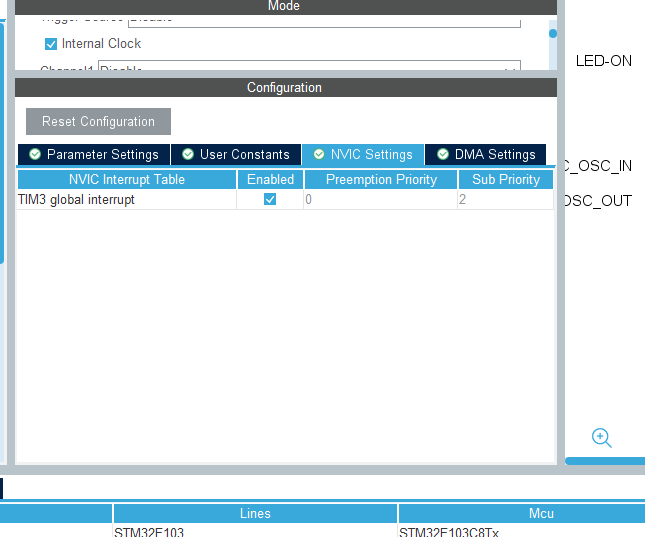This screenshot has width=645, height=537.
Task: Select the STM32F103C8Tx Mcu cell
Action: point(522,531)
